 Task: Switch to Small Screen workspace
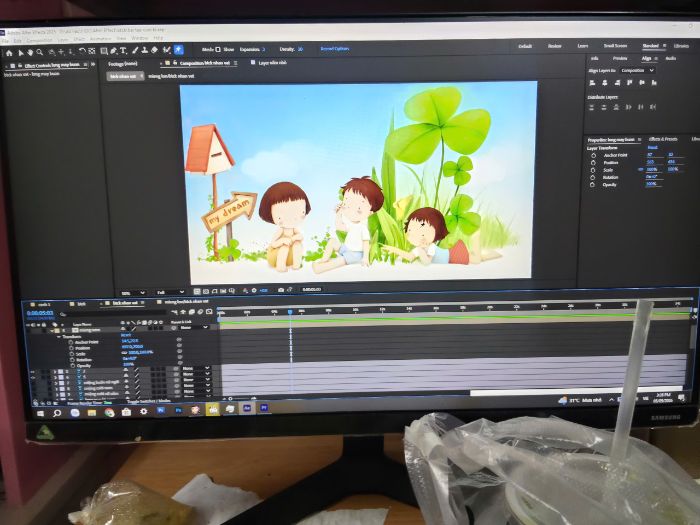coord(615,46)
